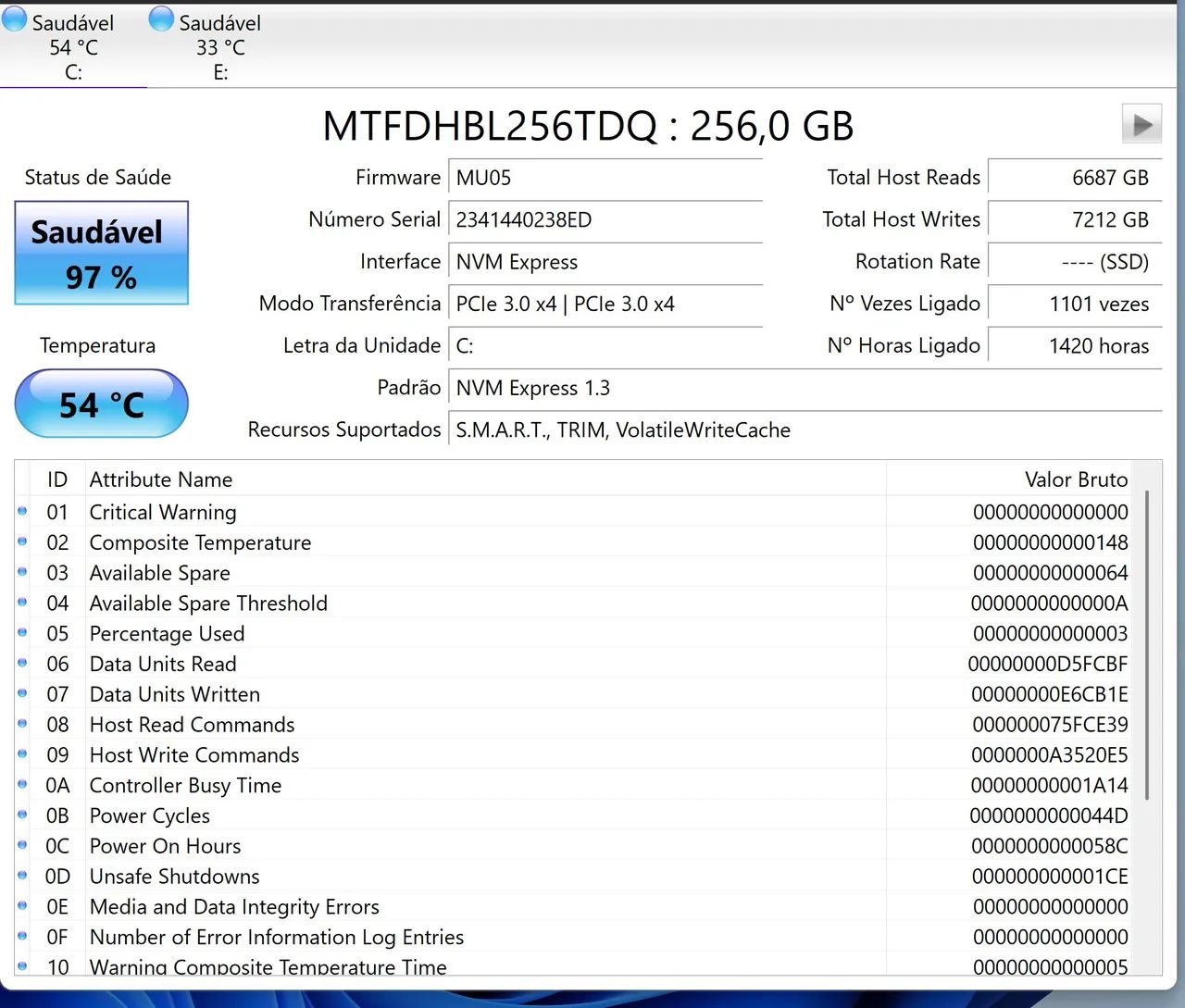Viewport: 1185px width, 1008px height.
Task: Click the Nº Horas Ligado value 1420 horas
Action: (1074, 346)
